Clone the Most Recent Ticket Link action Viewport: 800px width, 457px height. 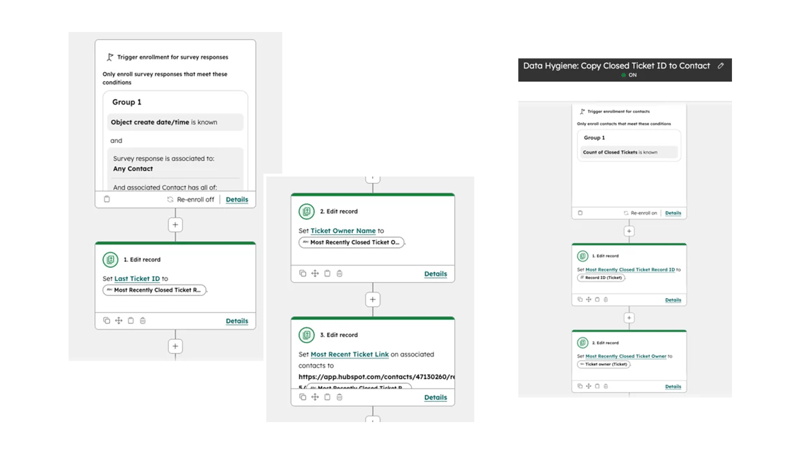(303, 397)
